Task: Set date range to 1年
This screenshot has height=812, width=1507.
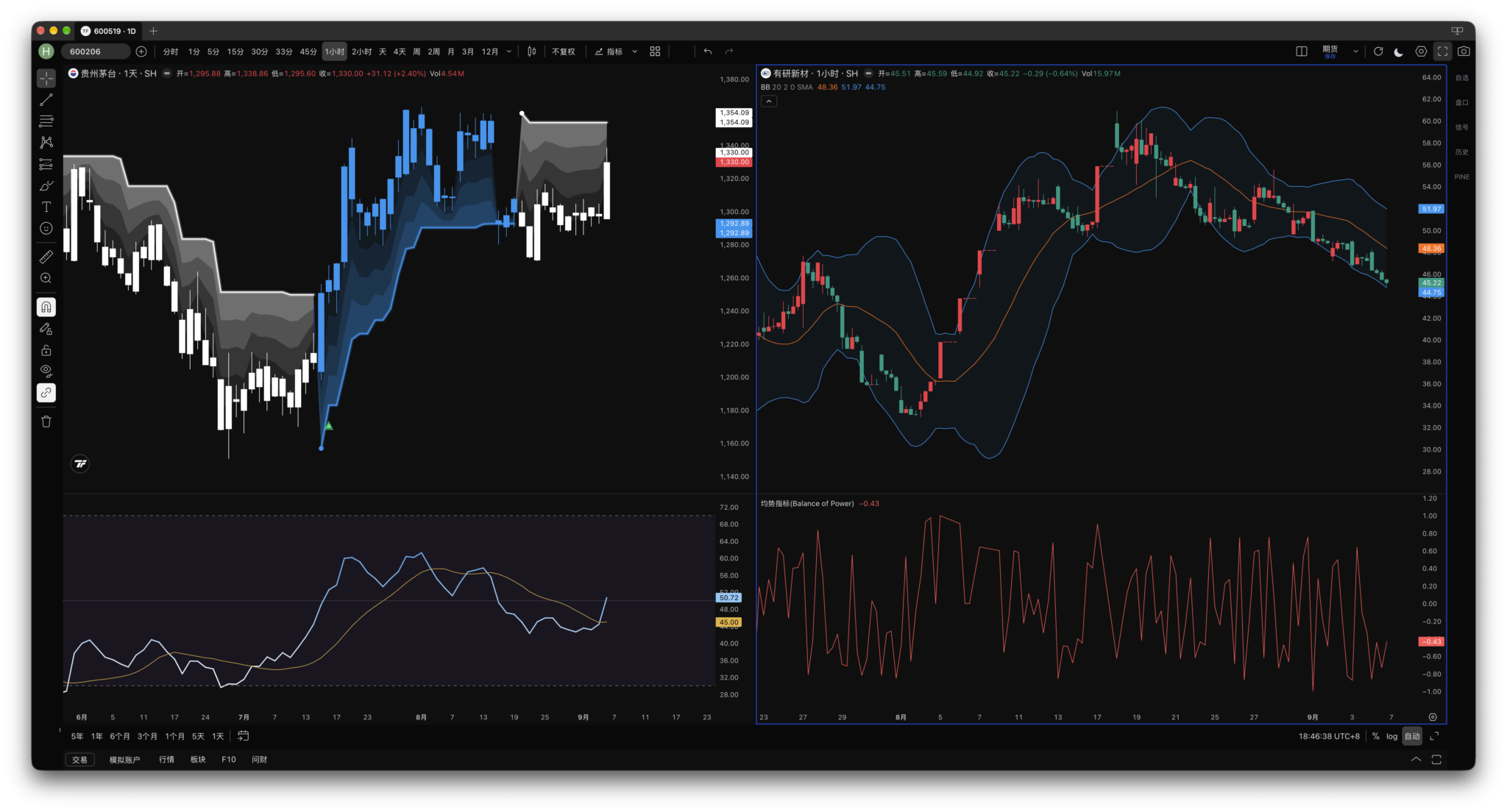Action: point(97,736)
